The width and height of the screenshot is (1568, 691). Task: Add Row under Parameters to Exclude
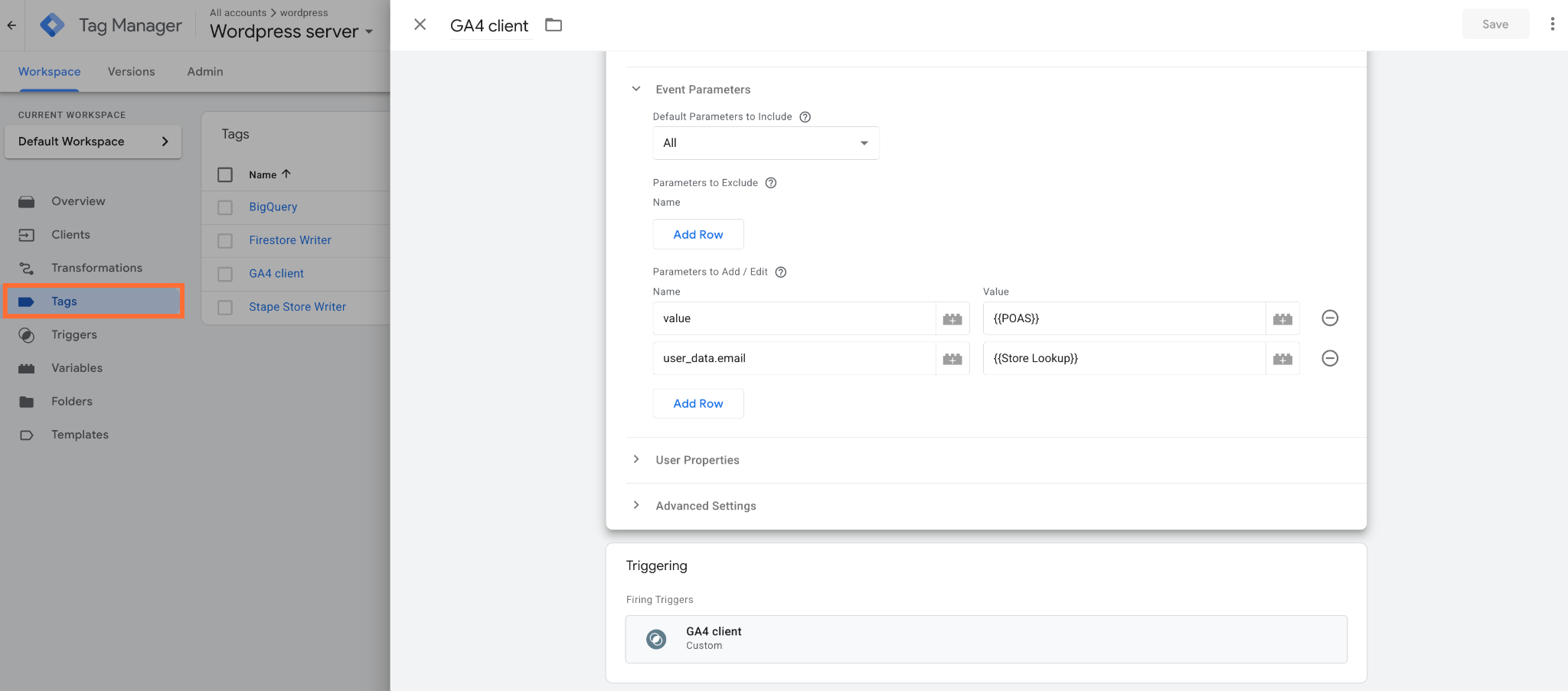click(x=697, y=234)
